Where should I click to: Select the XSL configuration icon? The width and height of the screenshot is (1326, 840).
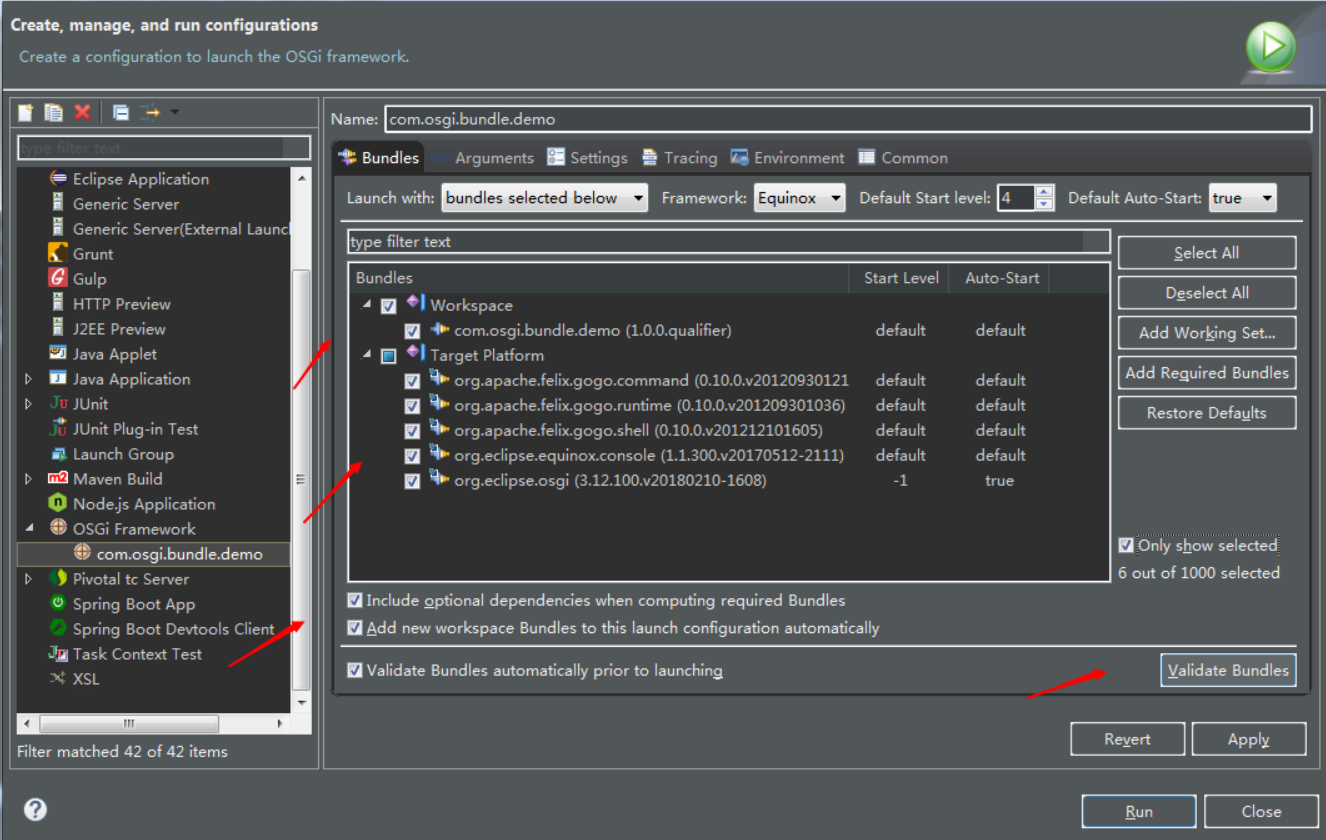(x=58, y=679)
